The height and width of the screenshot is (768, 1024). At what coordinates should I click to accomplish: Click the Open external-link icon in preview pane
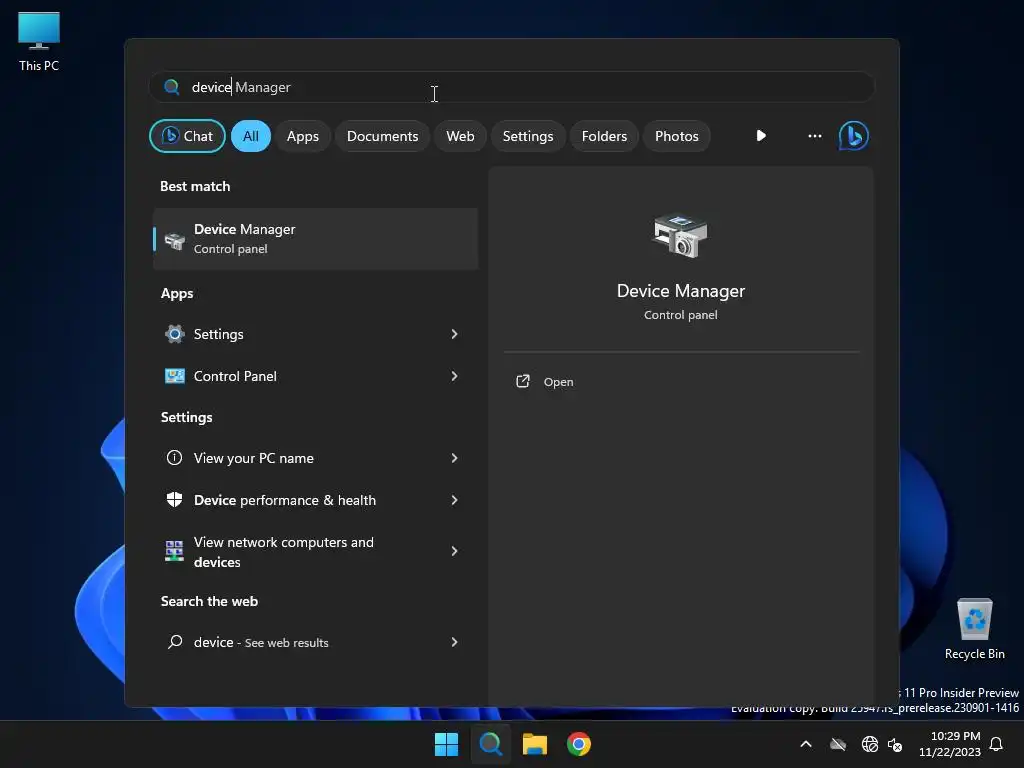pyautogui.click(x=522, y=381)
